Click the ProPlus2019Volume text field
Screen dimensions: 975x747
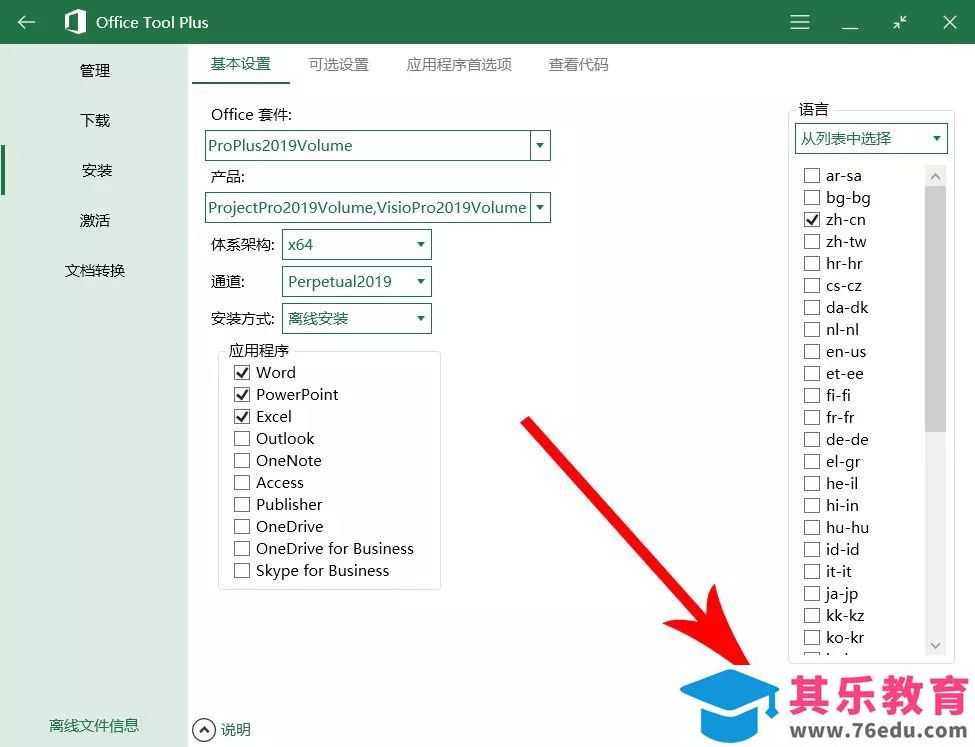pos(367,146)
